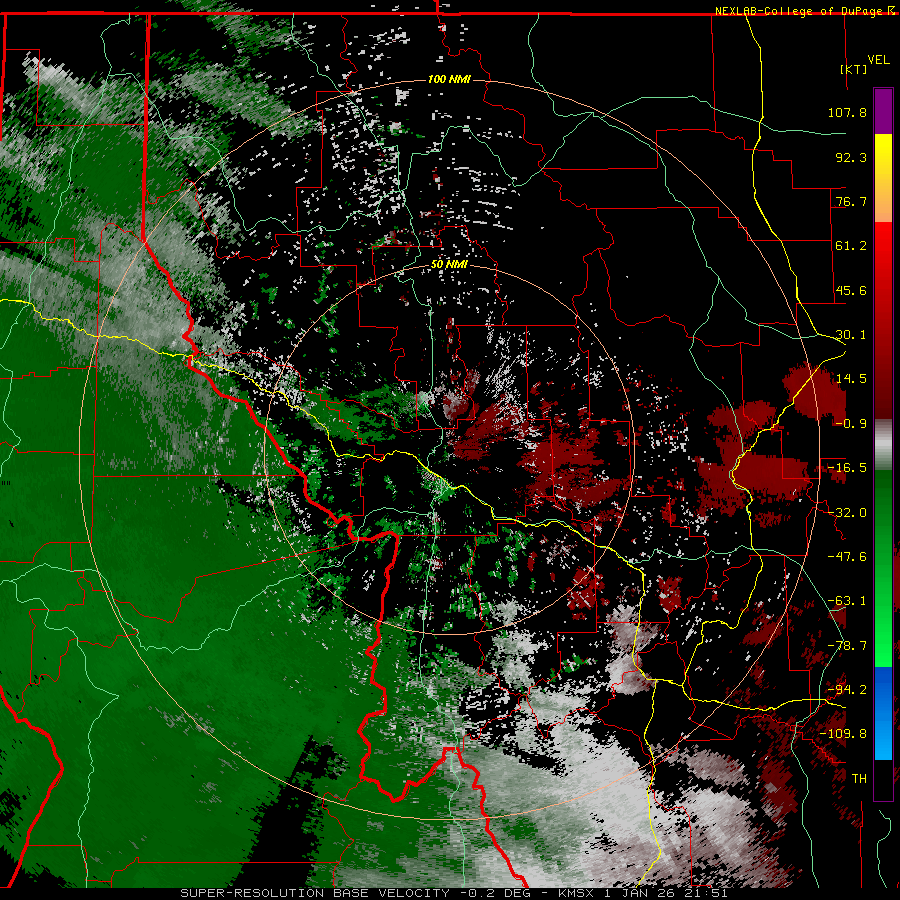Click the NEXLAB-College of DuPage label
This screenshot has width=900, height=900.
point(804,11)
